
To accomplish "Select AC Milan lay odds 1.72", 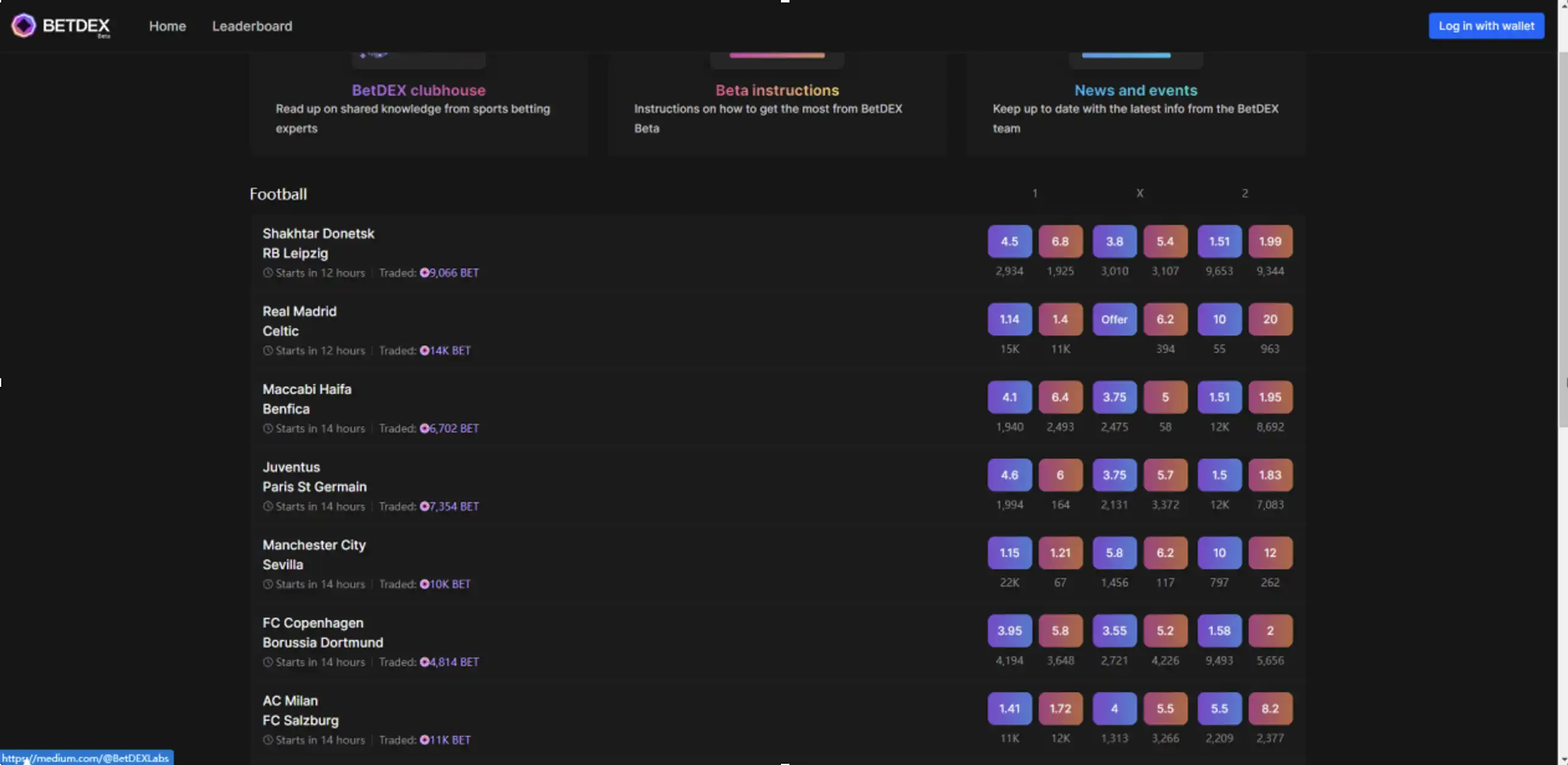I will (x=1060, y=709).
